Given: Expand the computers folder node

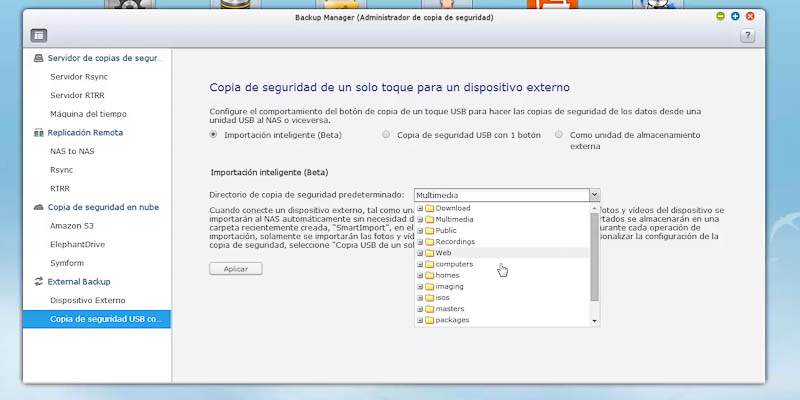Looking at the screenshot, I should point(420,264).
